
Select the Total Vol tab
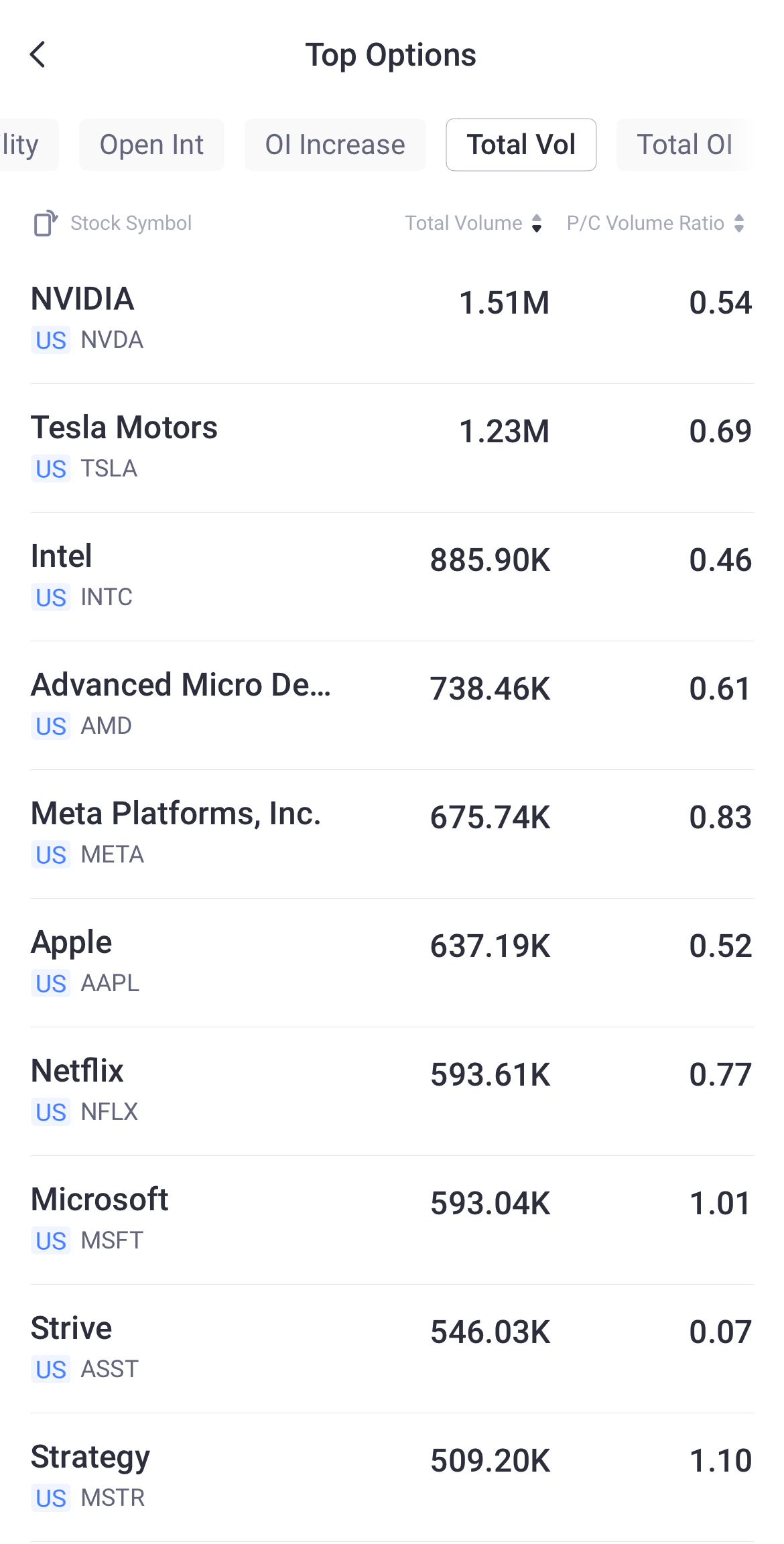click(521, 145)
